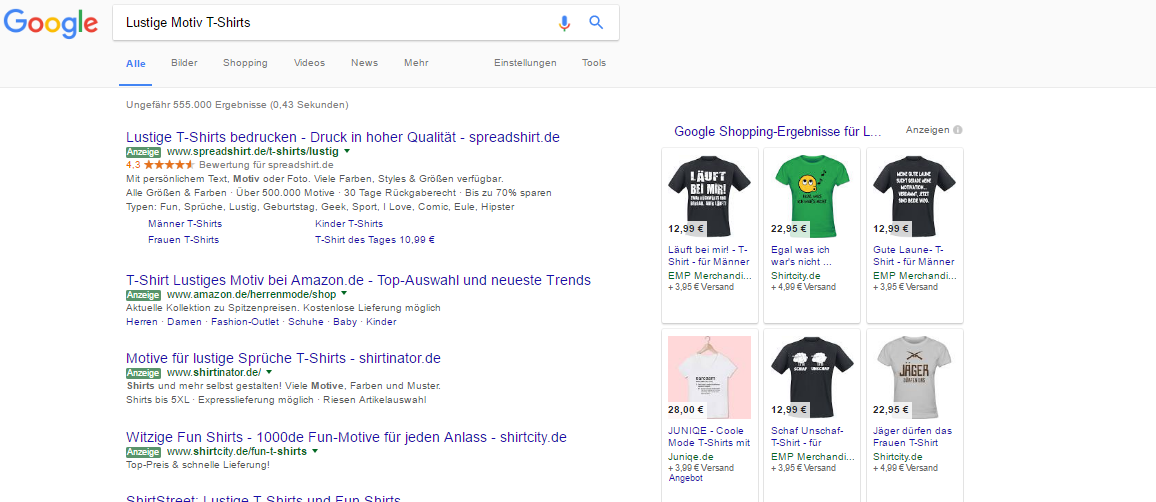Screen dimensions: 1156x502
Task: Open the Tools options
Action: point(593,63)
